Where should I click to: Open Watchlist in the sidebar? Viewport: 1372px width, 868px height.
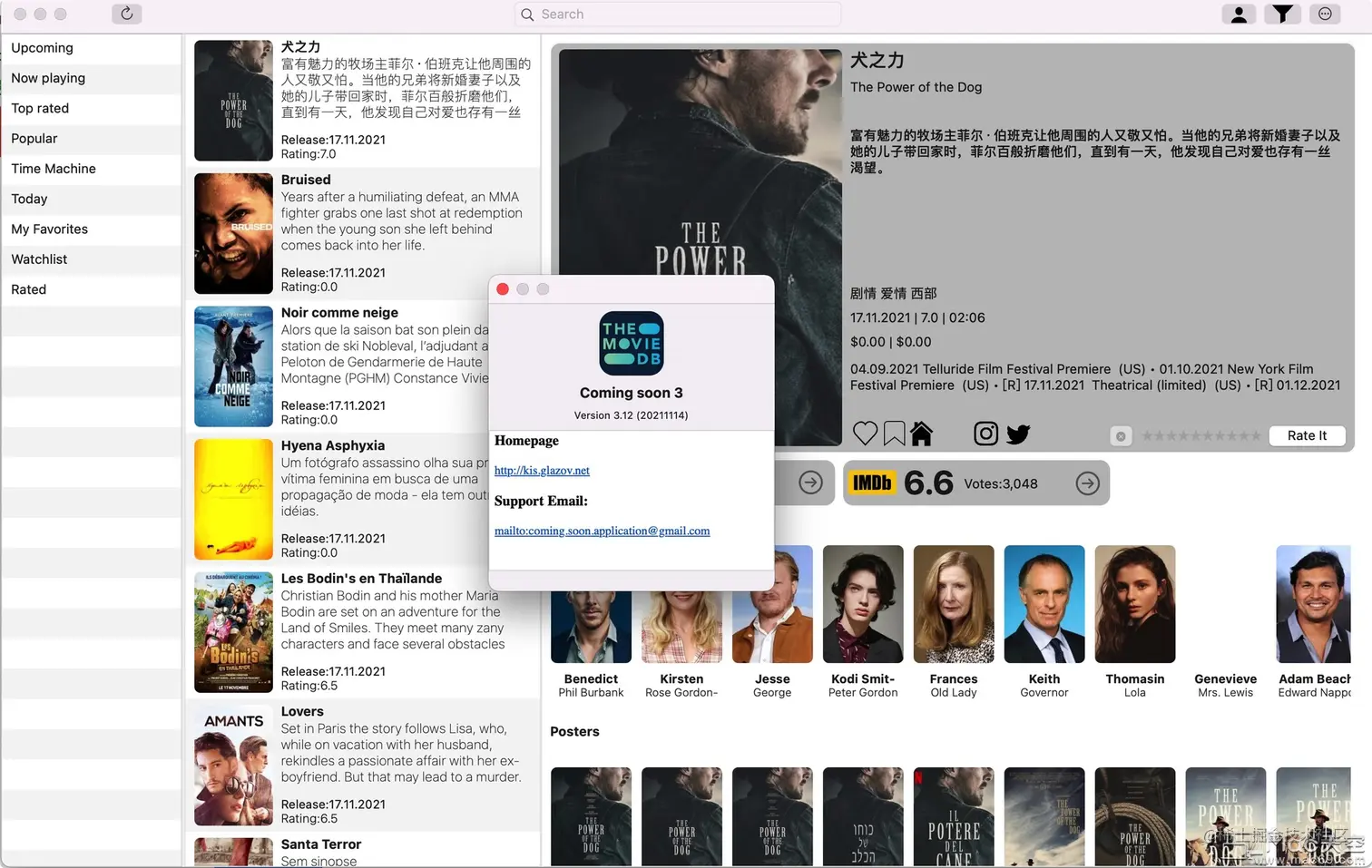pyautogui.click(x=91, y=259)
